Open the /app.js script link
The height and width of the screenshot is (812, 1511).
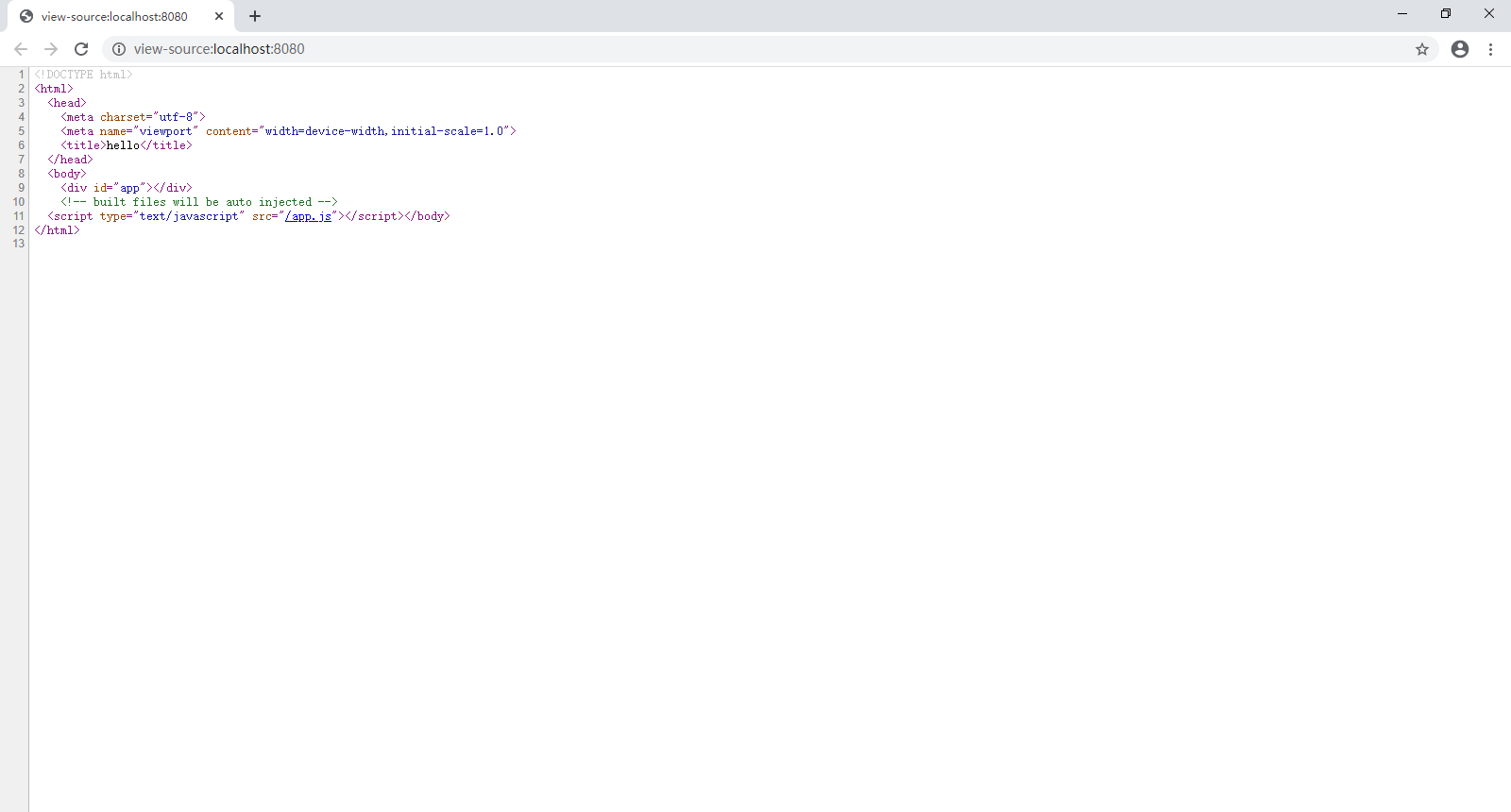click(309, 216)
